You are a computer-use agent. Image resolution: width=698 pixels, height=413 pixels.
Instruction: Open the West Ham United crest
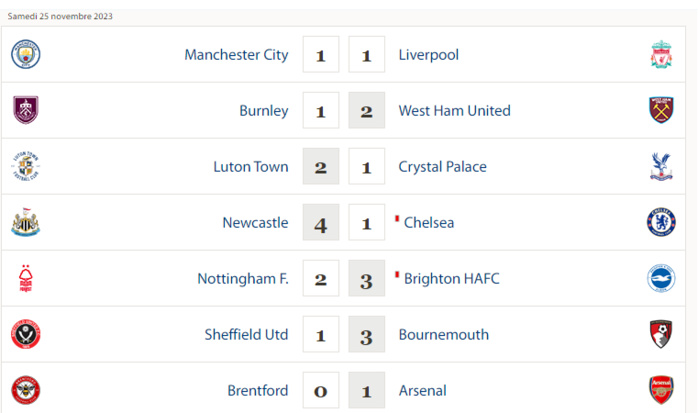tap(661, 110)
